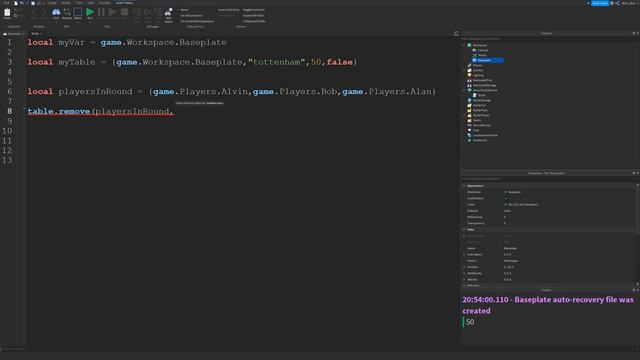Click the Select tool in Edit group

[x=78, y=13]
